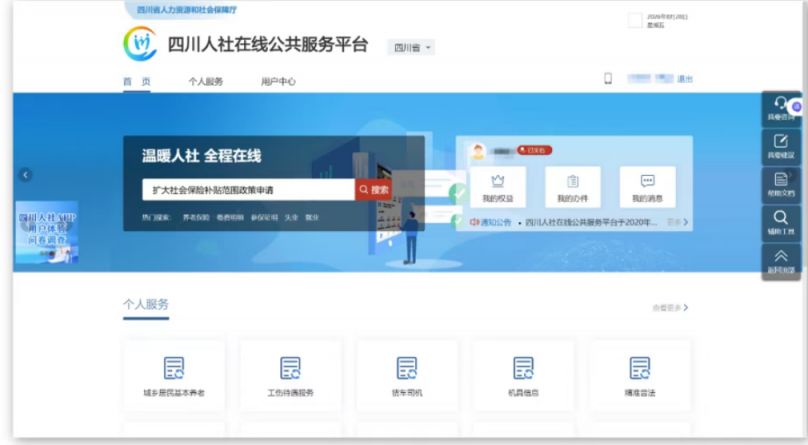The image size is (808, 445).
Task: Expand the 四川省 region dropdown
Action: coord(411,47)
